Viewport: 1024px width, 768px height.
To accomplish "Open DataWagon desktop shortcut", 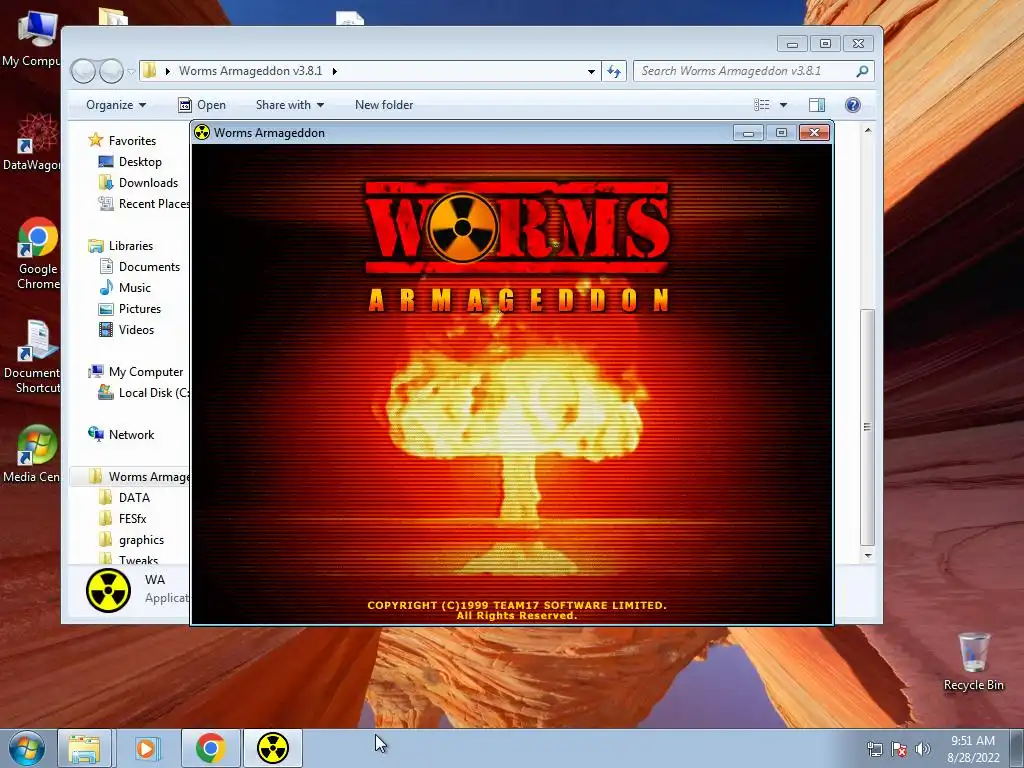I will tap(31, 141).
